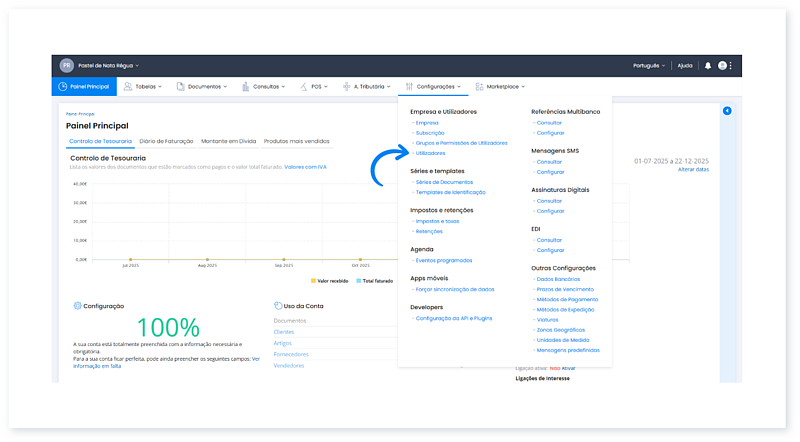This screenshot has width=800, height=442.
Task: Click the Alterar datas link
Action: (693, 170)
